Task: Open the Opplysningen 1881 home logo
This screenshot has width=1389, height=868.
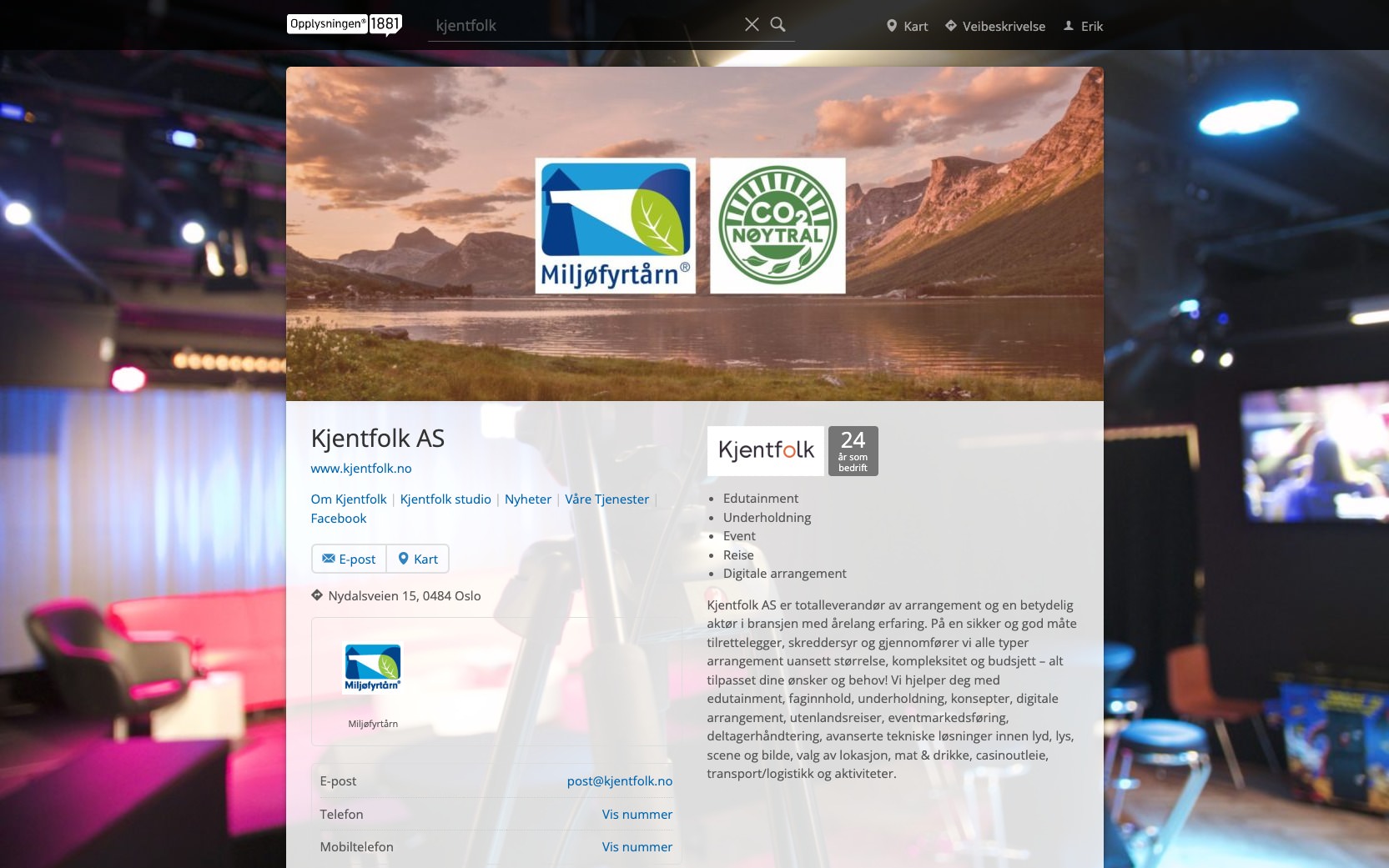Action: (345, 24)
